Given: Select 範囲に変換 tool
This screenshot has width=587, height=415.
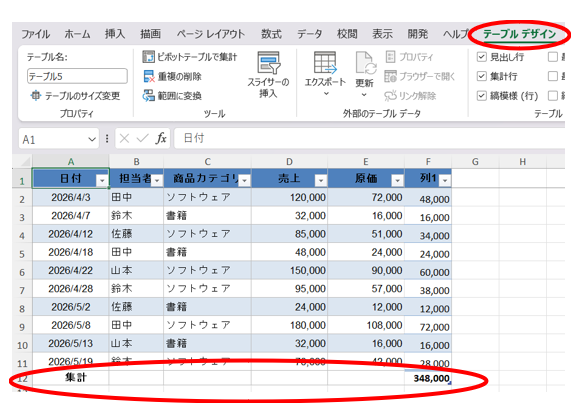Looking at the screenshot, I should click(x=172, y=96).
